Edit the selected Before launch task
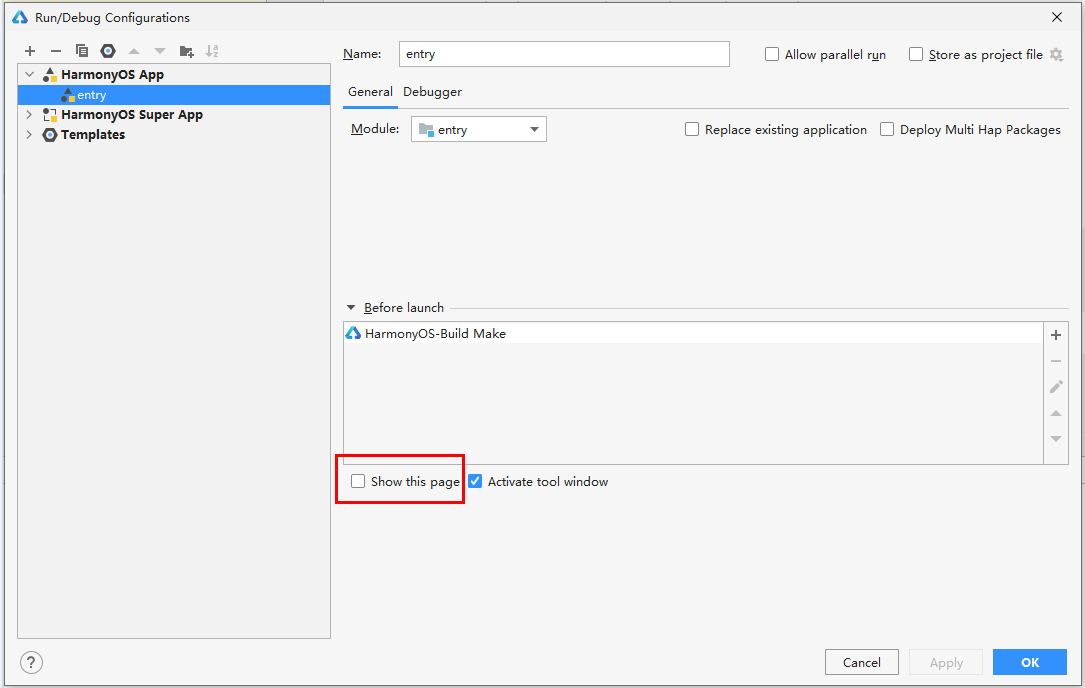The image size is (1085, 688). coord(1056,386)
